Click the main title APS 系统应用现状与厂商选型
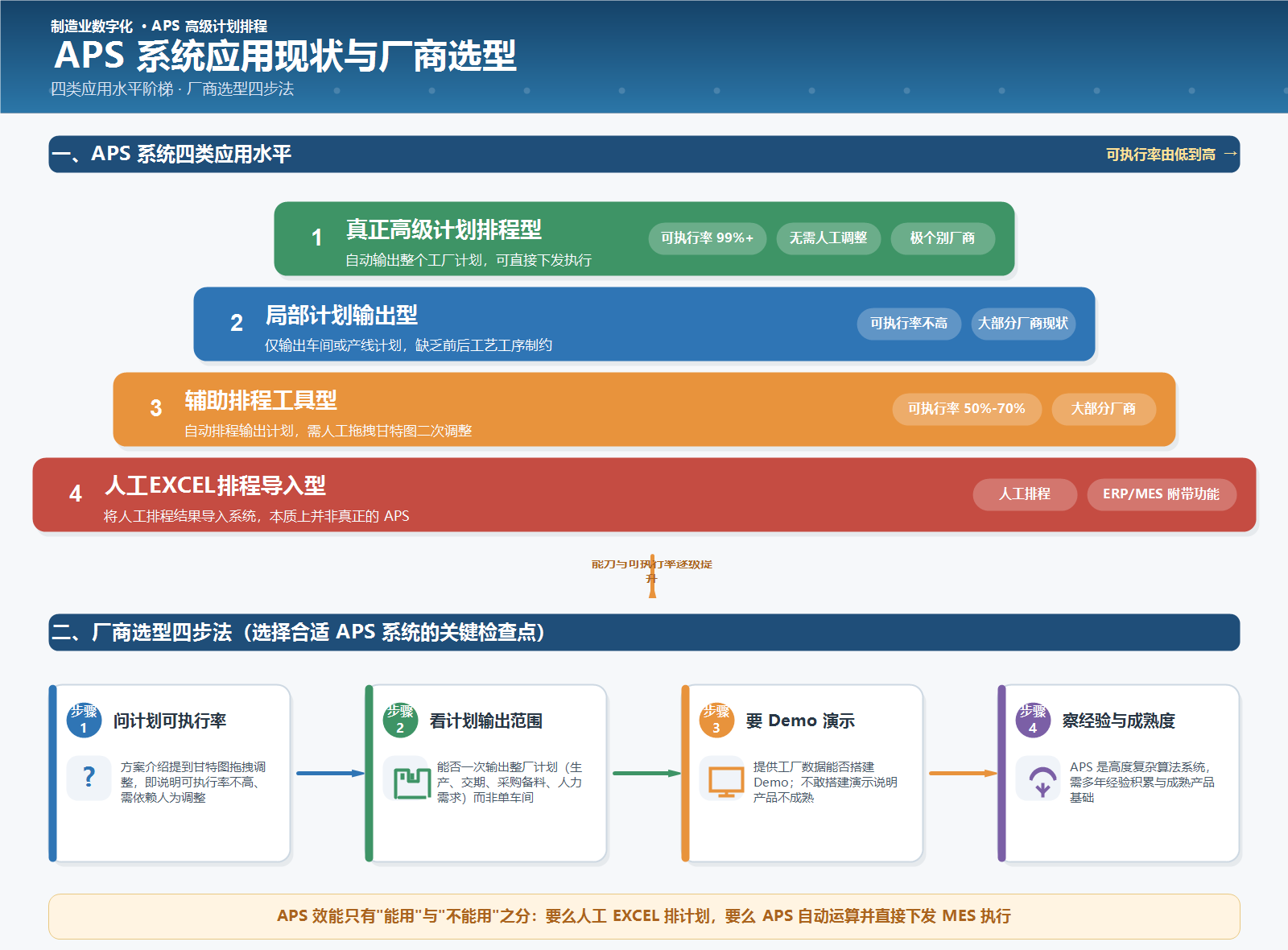Image resolution: width=1288 pixels, height=950 pixels. coord(285,56)
